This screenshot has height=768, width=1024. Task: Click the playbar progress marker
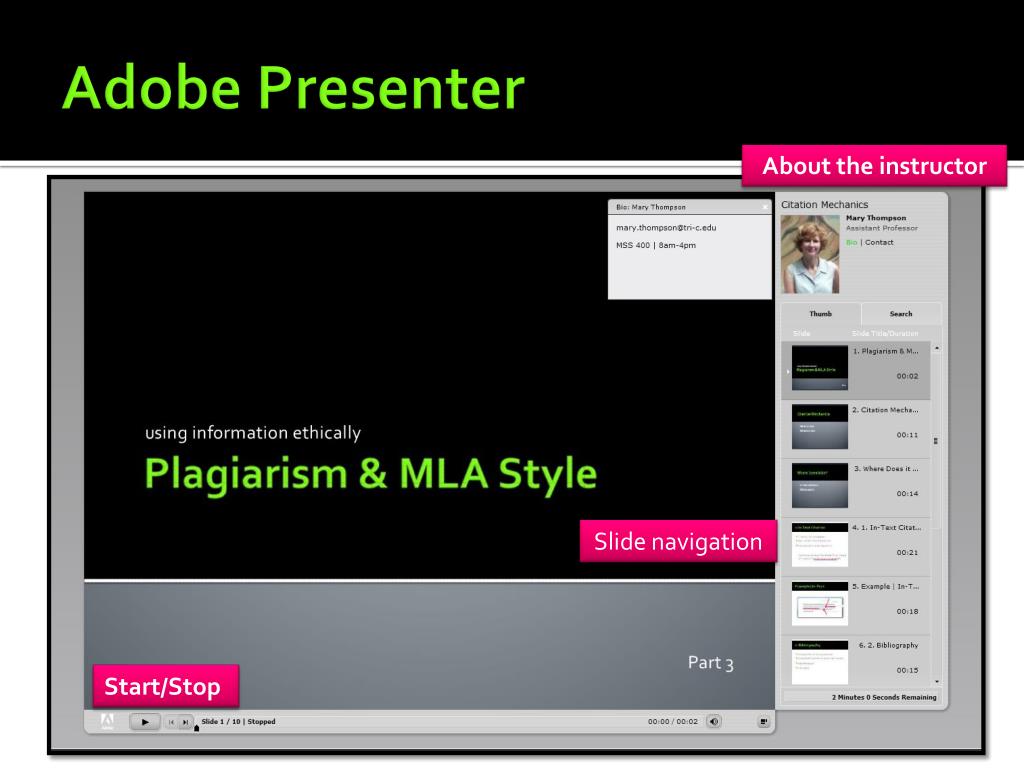(x=197, y=729)
